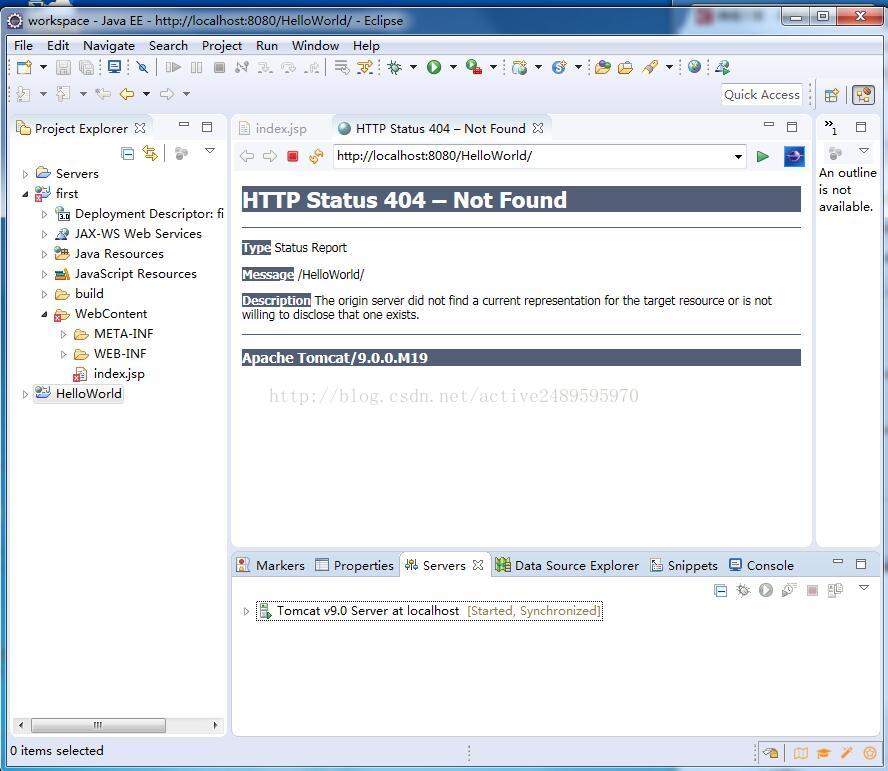Click the Tip of the Day status bar icon

tap(770, 753)
